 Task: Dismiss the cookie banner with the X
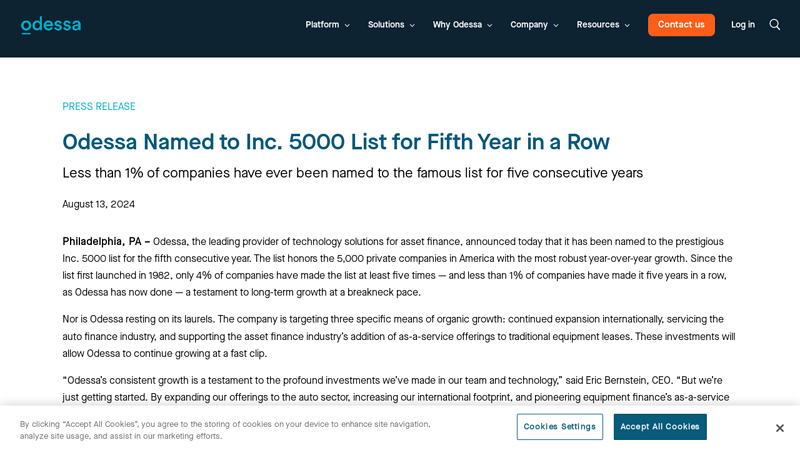click(x=780, y=428)
